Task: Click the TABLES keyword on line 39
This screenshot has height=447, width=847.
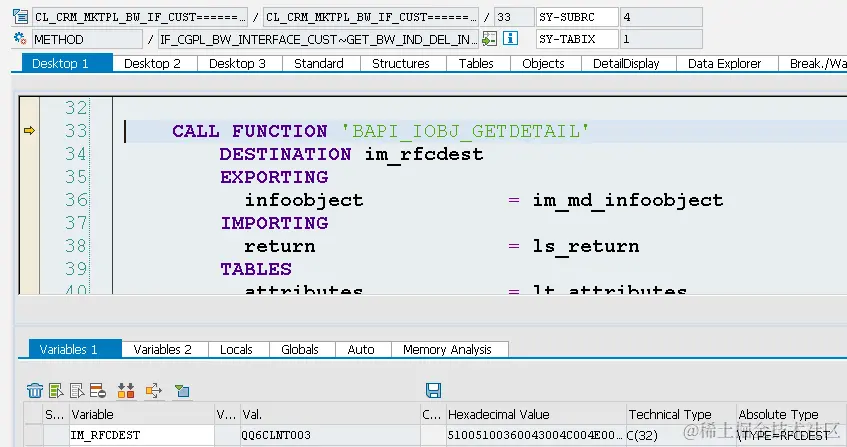Action: [256, 269]
